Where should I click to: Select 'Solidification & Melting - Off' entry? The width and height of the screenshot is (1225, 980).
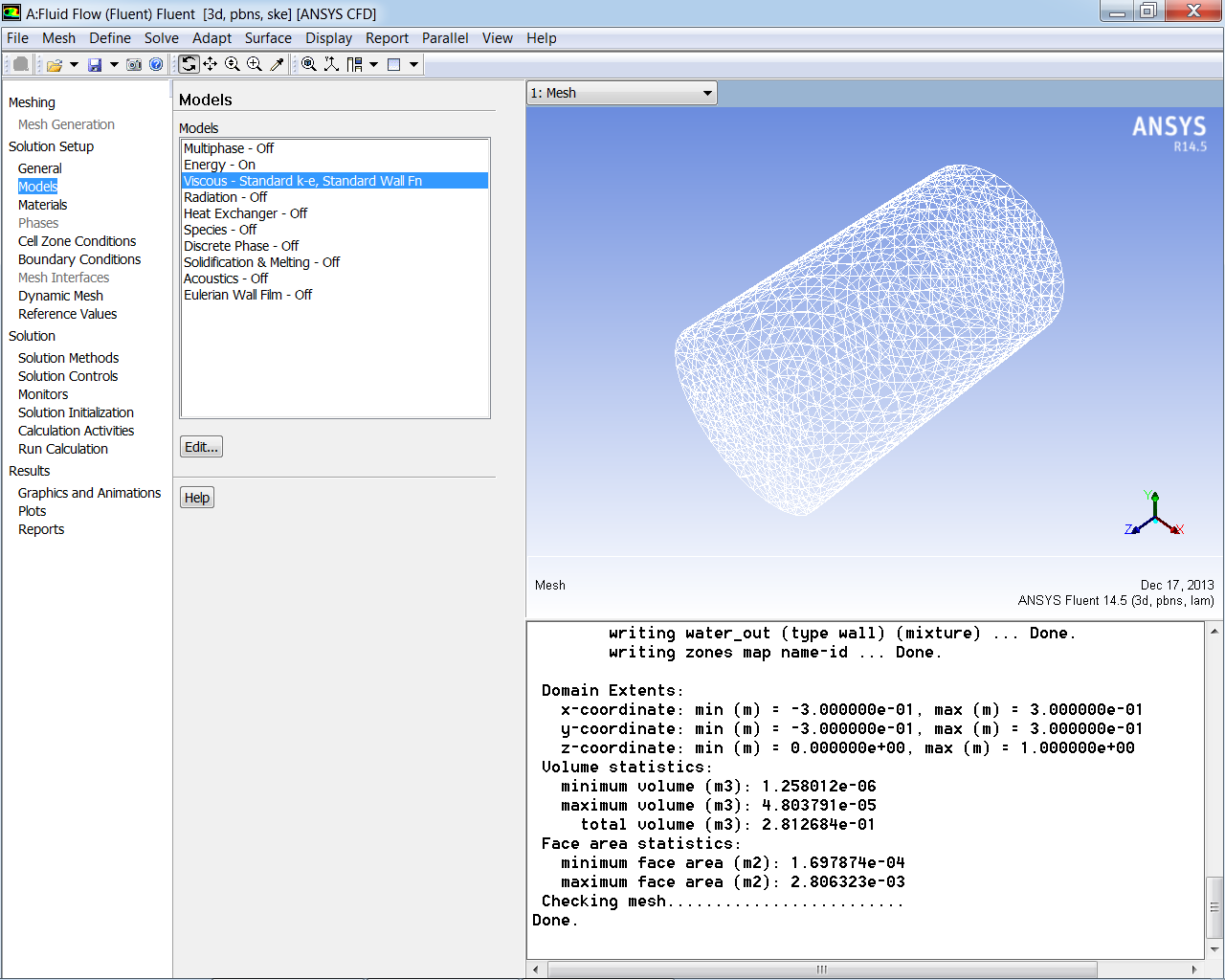click(335, 262)
